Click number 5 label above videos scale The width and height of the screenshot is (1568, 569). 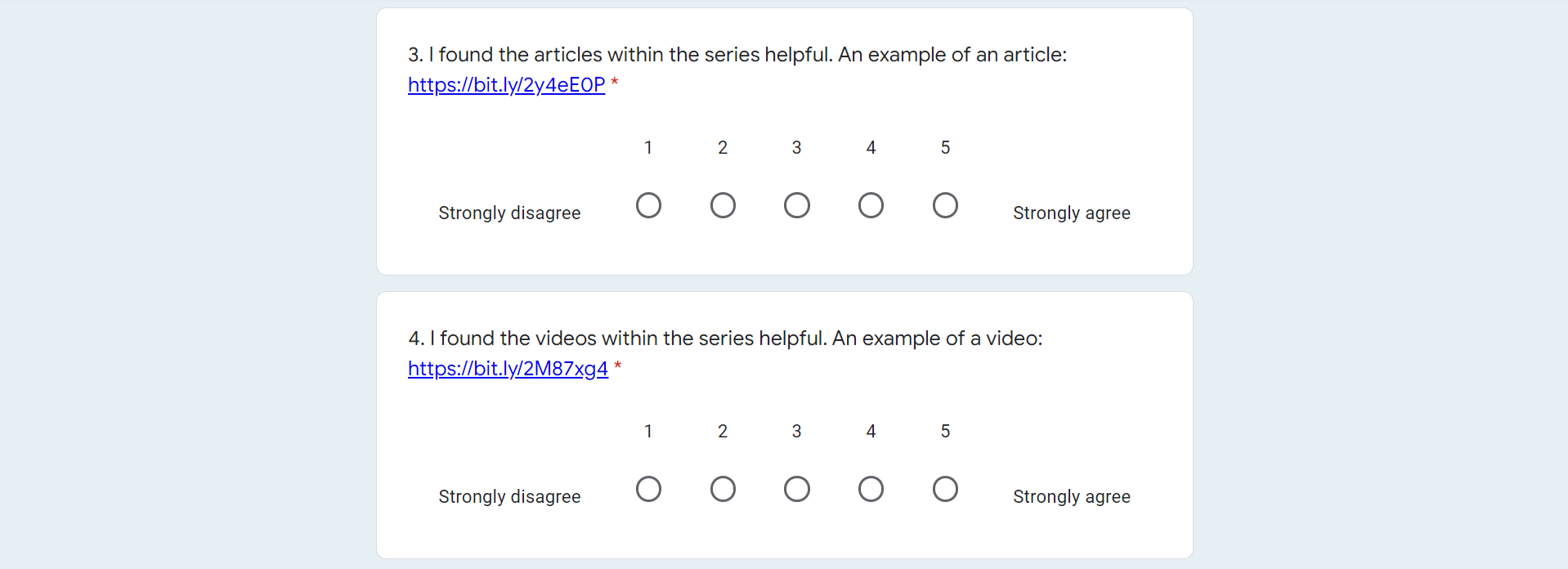945,431
